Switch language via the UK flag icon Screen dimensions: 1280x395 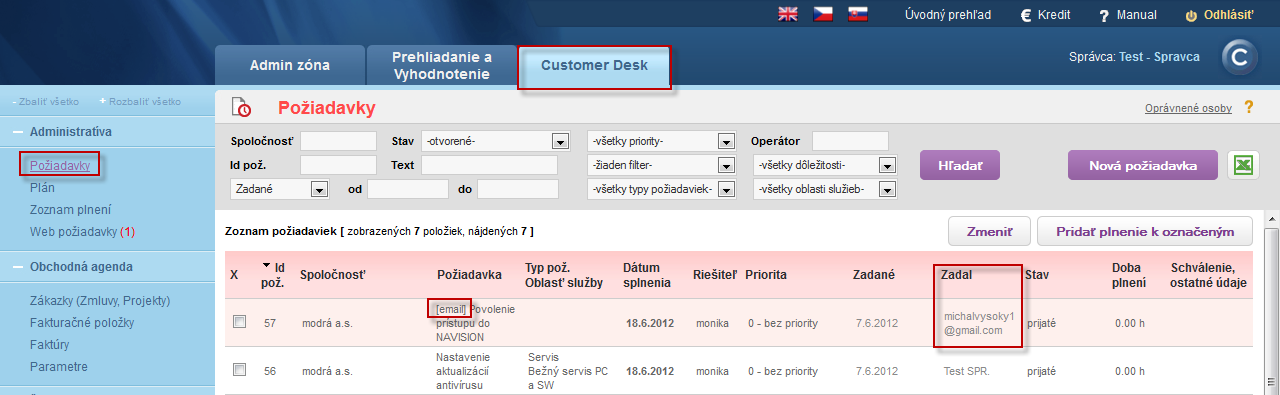point(788,14)
